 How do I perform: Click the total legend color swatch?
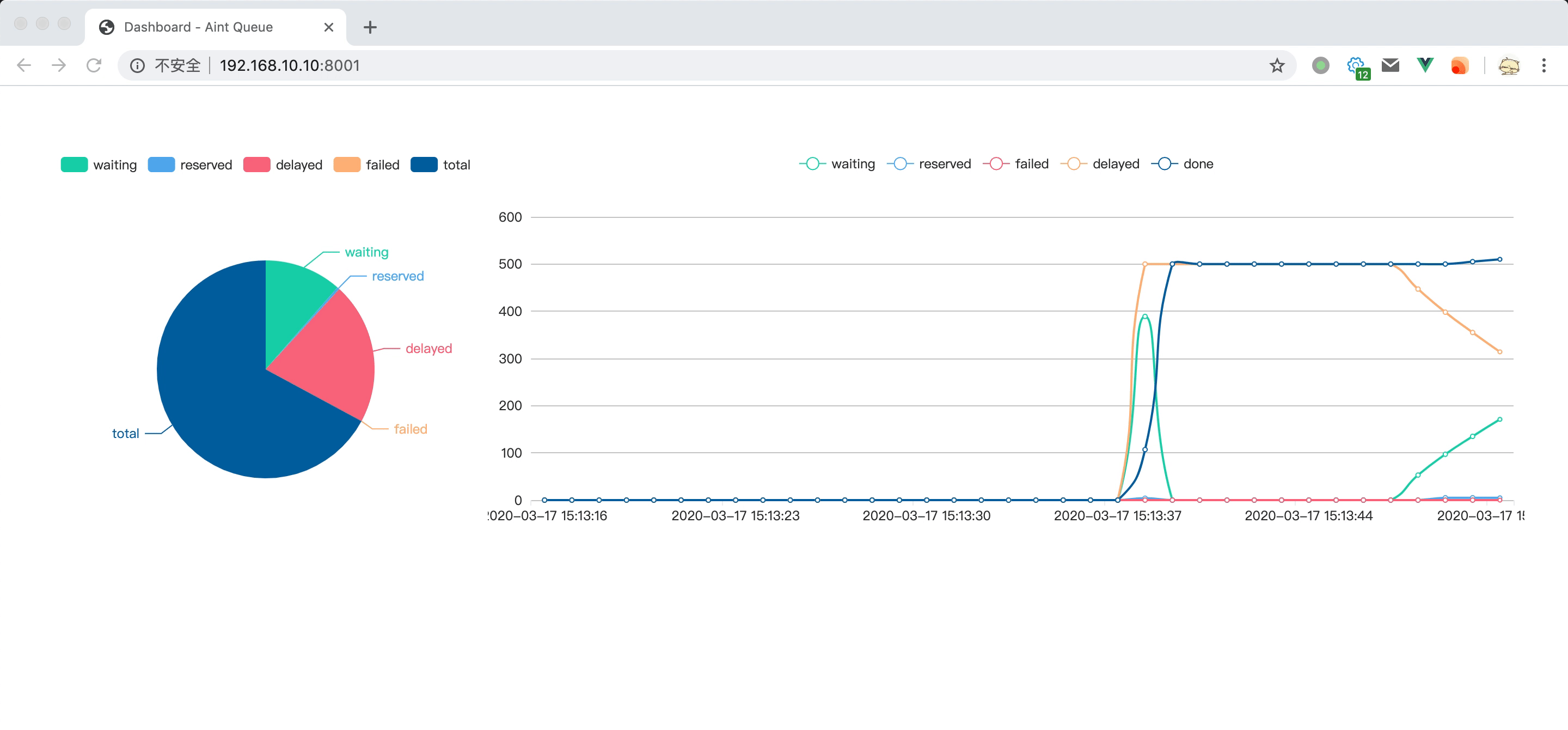tap(424, 165)
